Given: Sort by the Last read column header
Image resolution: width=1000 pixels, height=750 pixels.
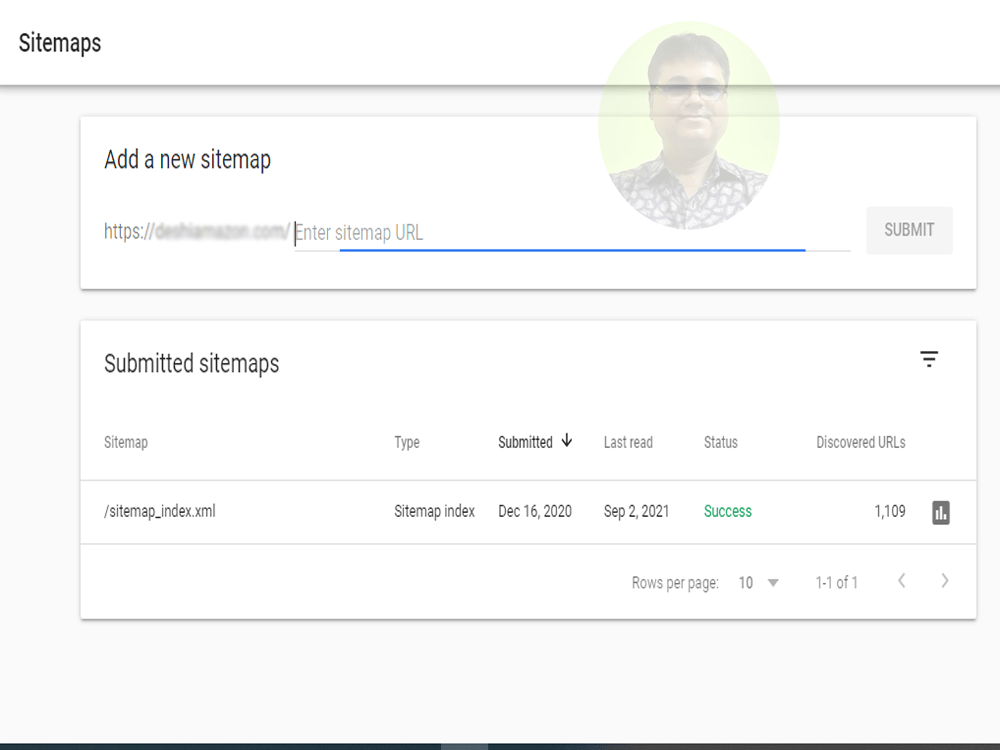Looking at the screenshot, I should (628, 442).
